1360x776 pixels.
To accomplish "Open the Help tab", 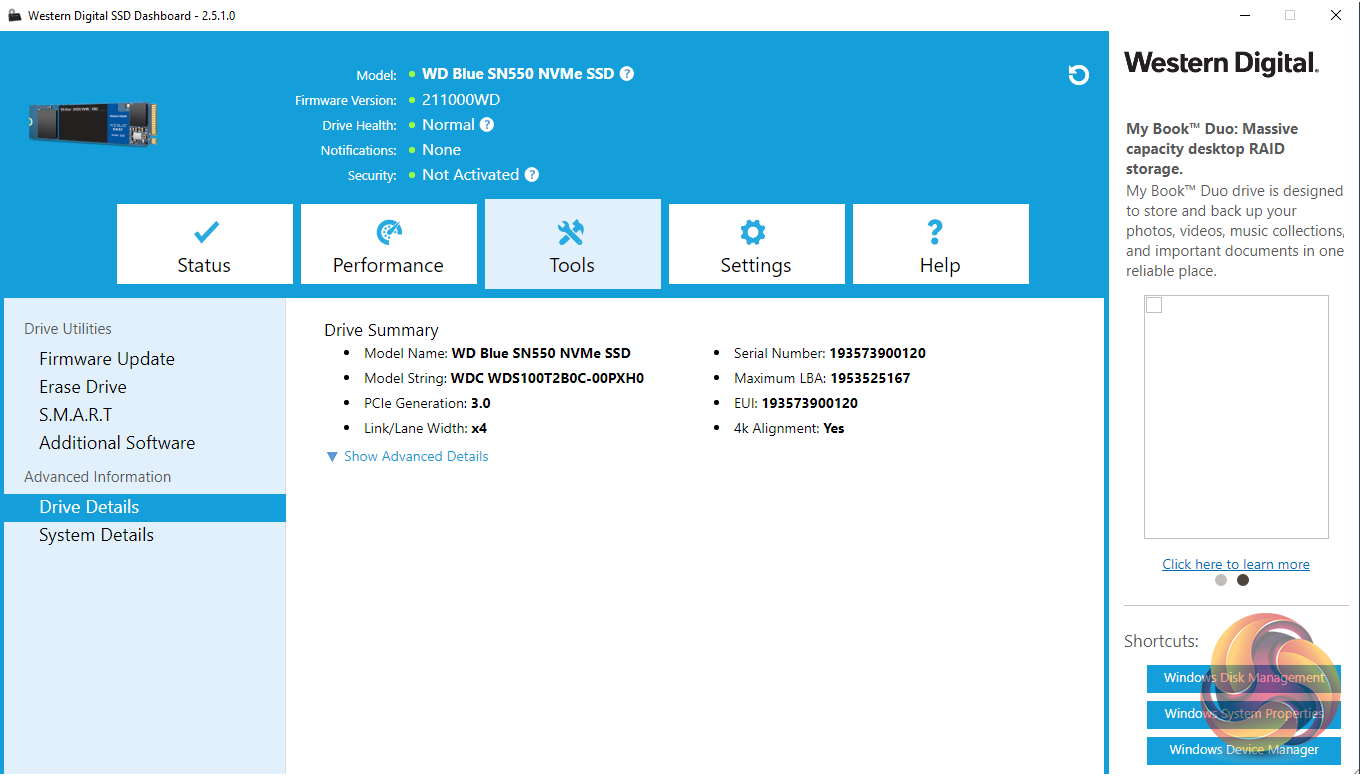I will coord(941,244).
